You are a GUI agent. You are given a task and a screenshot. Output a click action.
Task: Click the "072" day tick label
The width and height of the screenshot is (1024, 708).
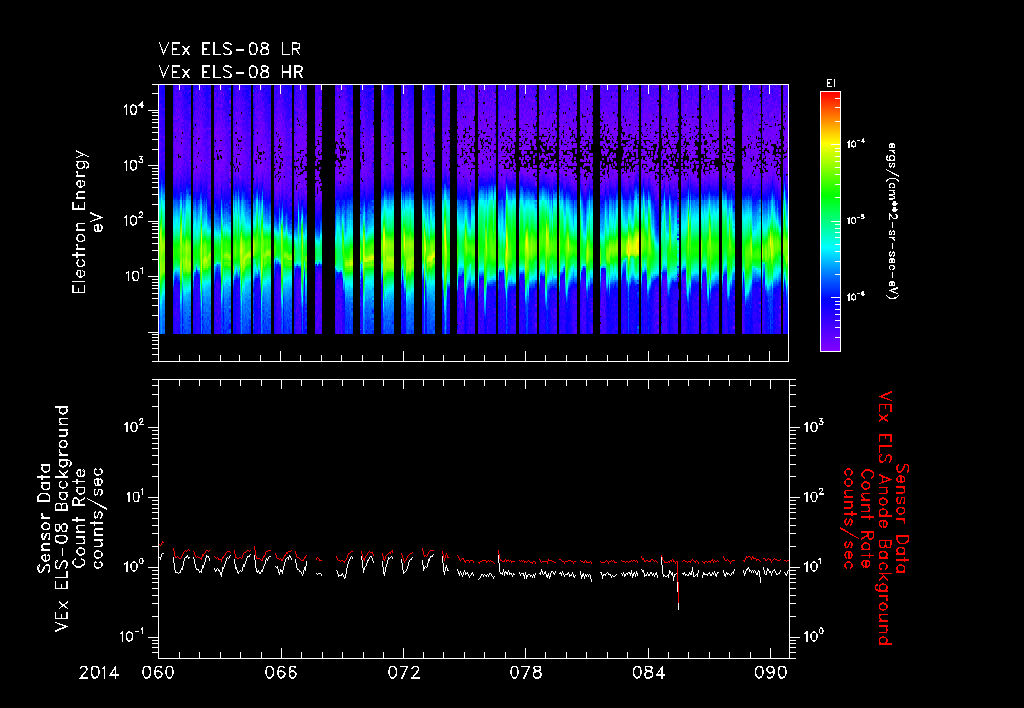pyautogui.click(x=404, y=673)
